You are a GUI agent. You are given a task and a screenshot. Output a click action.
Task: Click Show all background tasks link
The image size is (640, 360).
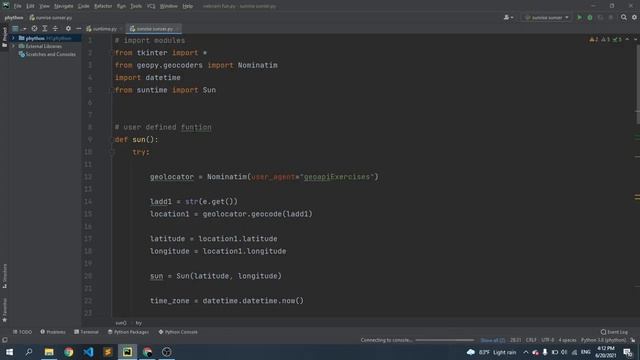click(493, 340)
